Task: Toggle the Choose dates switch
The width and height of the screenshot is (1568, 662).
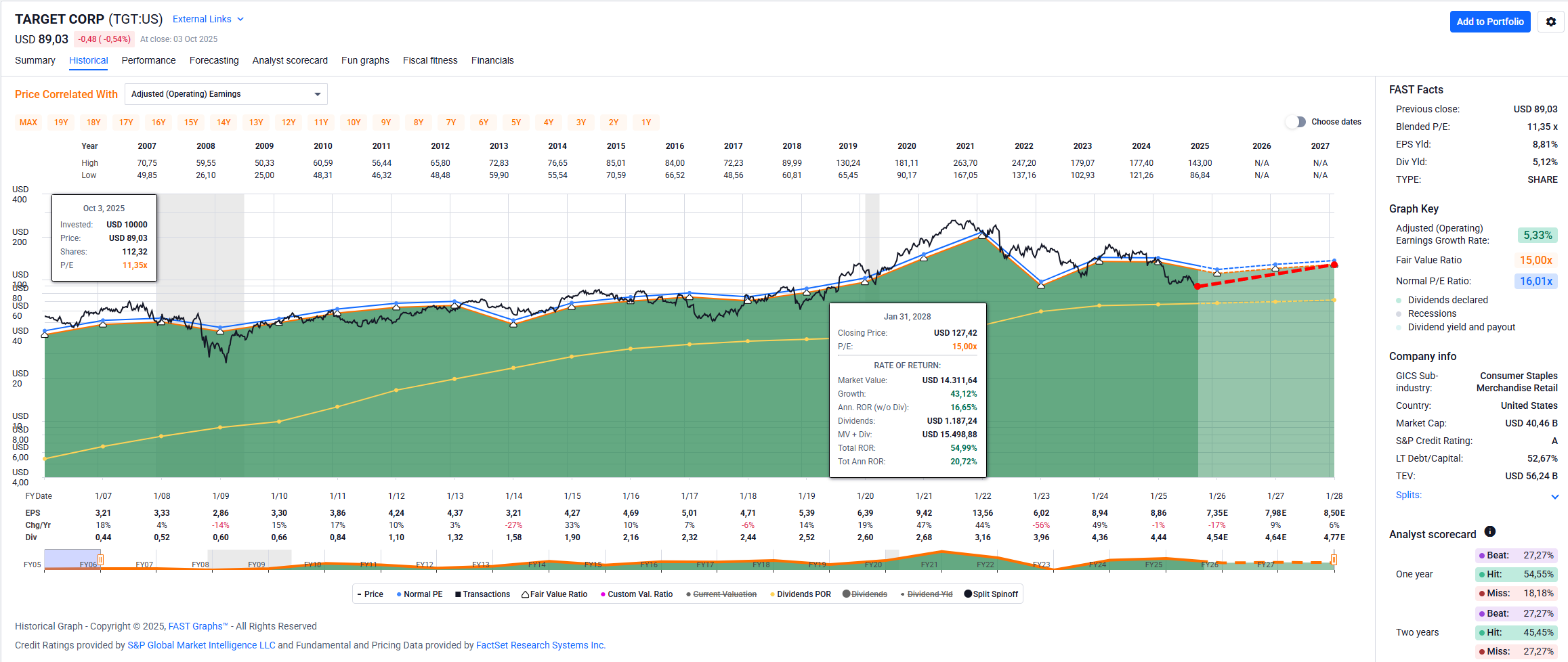Action: point(1295,122)
